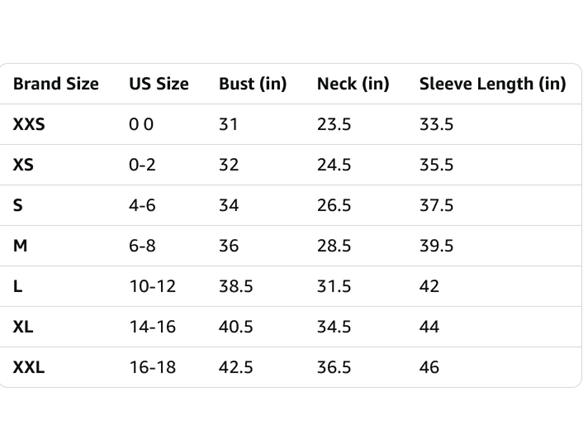Image resolution: width=588 pixels, height=441 pixels.
Task: Click the bust value 38.5
Action: coord(236,286)
